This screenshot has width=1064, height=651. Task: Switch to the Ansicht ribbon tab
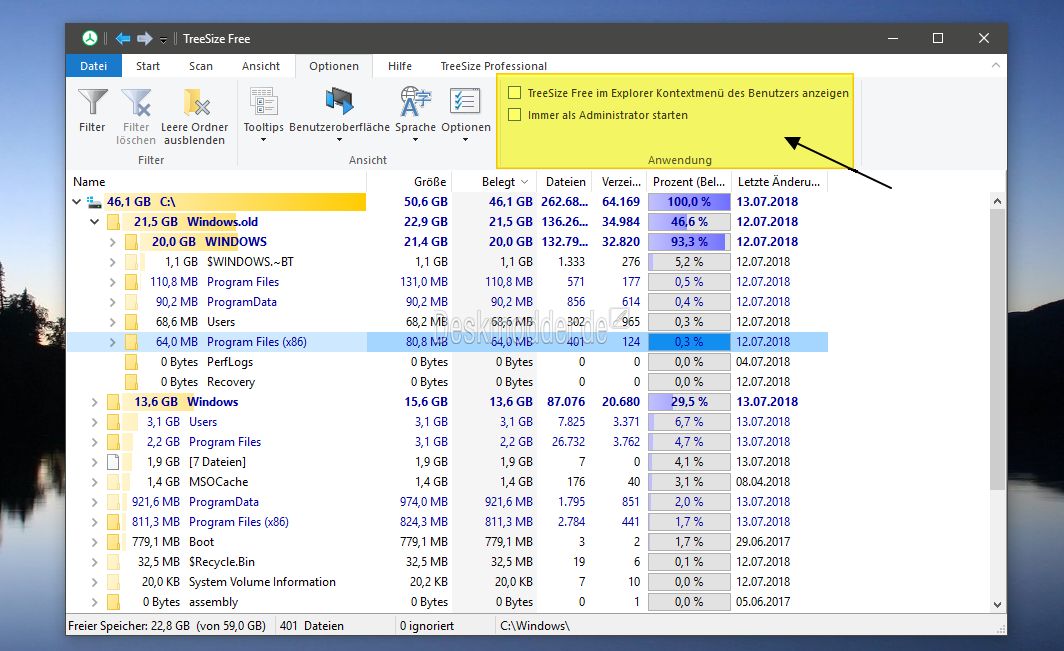tap(261, 66)
